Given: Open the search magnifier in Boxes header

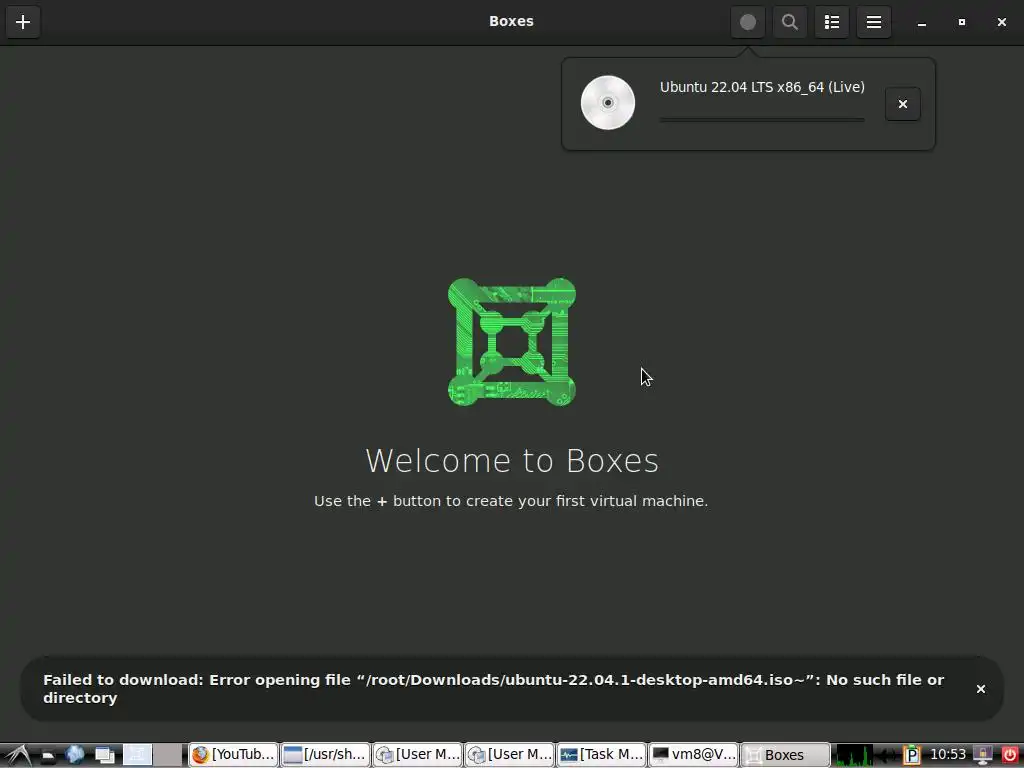Looking at the screenshot, I should [x=790, y=22].
